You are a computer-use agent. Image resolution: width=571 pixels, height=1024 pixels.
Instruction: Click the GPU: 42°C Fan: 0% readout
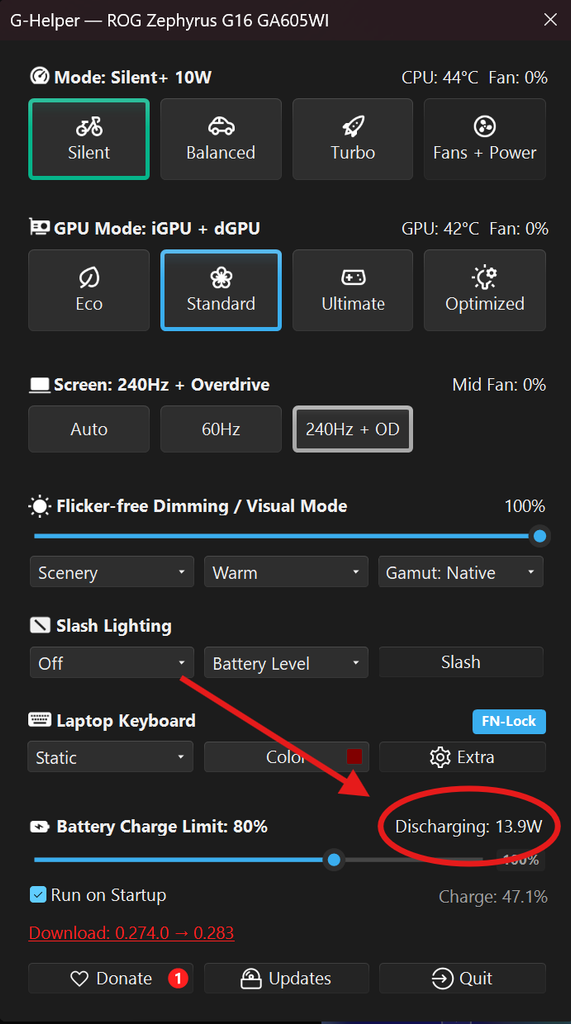click(474, 229)
